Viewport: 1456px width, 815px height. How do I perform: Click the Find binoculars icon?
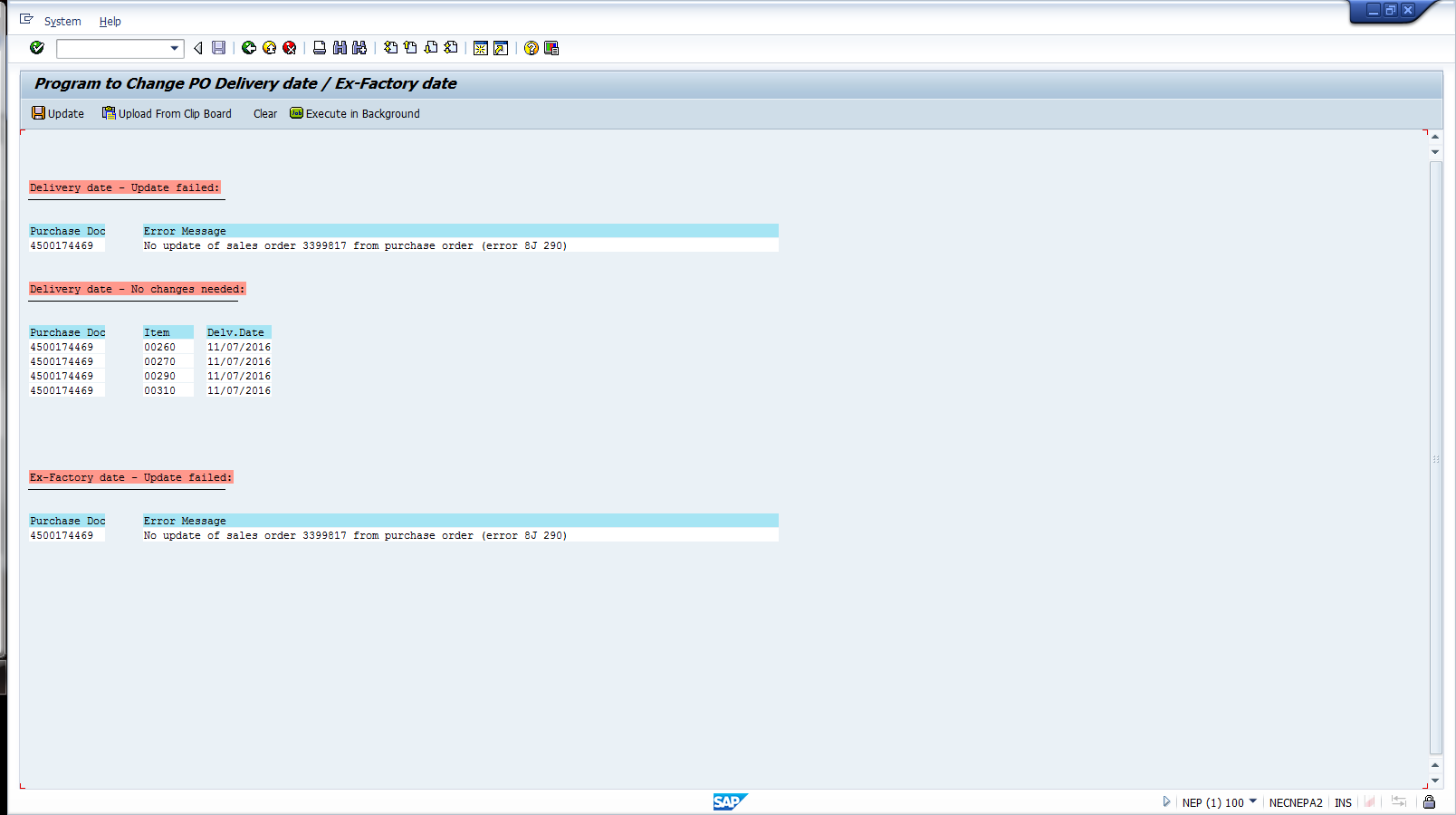(x=340, y=48)
